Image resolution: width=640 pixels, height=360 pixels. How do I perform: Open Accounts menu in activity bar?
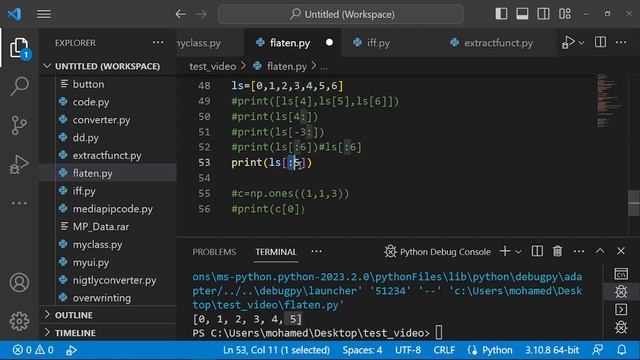(19, 282)
